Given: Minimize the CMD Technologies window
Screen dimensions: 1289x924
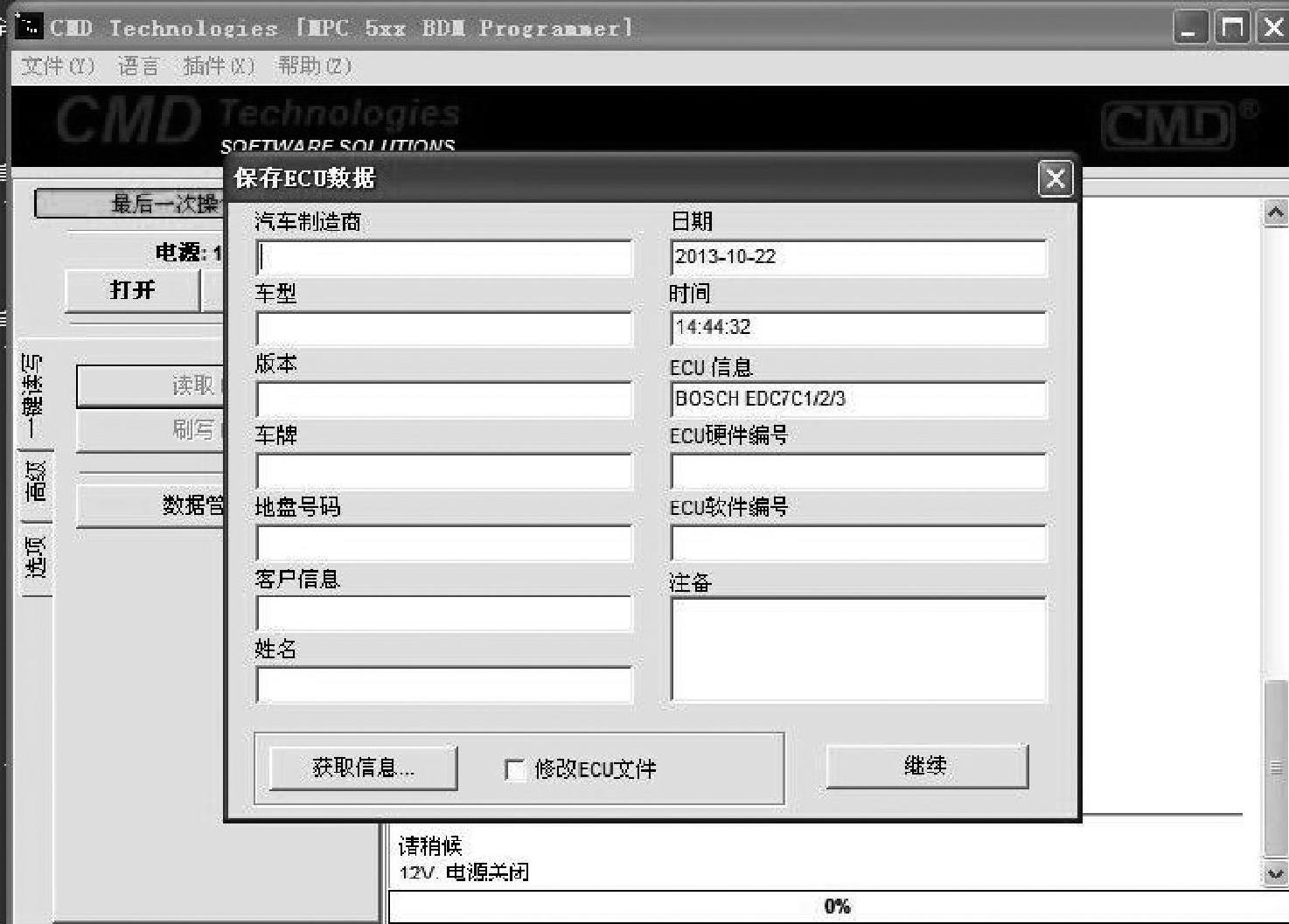Looking at the screenshot, I should (x=1190, y=29).
